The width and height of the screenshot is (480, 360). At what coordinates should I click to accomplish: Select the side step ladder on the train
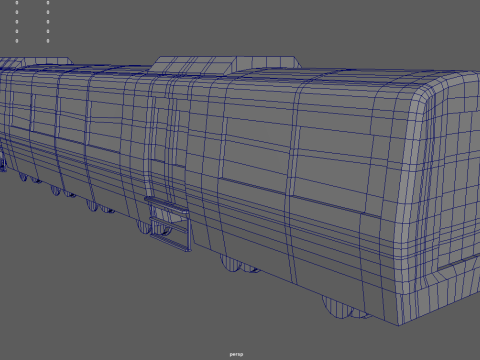pyautogui.click(x=168, y=223)
